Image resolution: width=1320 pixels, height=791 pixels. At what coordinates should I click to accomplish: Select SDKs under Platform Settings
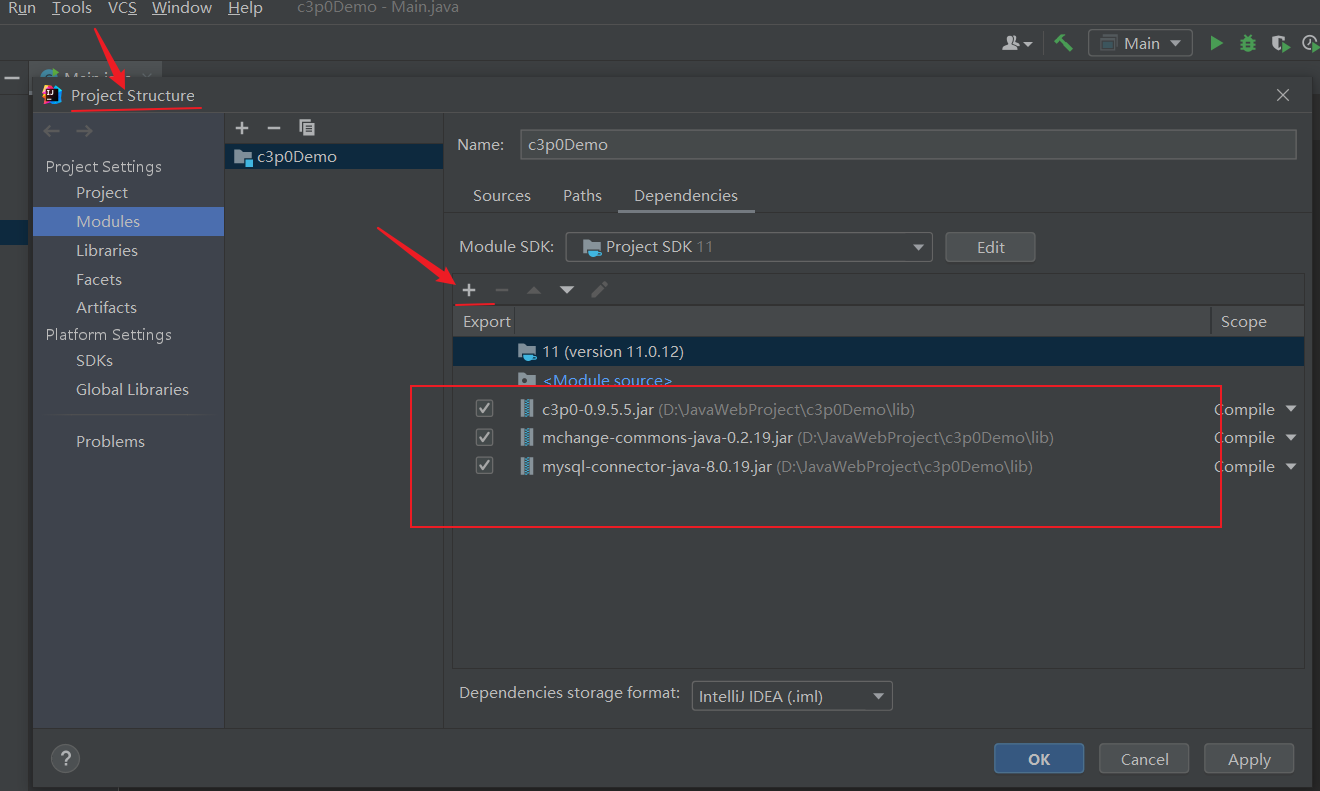pyautogui.click(x=94, y=360)
